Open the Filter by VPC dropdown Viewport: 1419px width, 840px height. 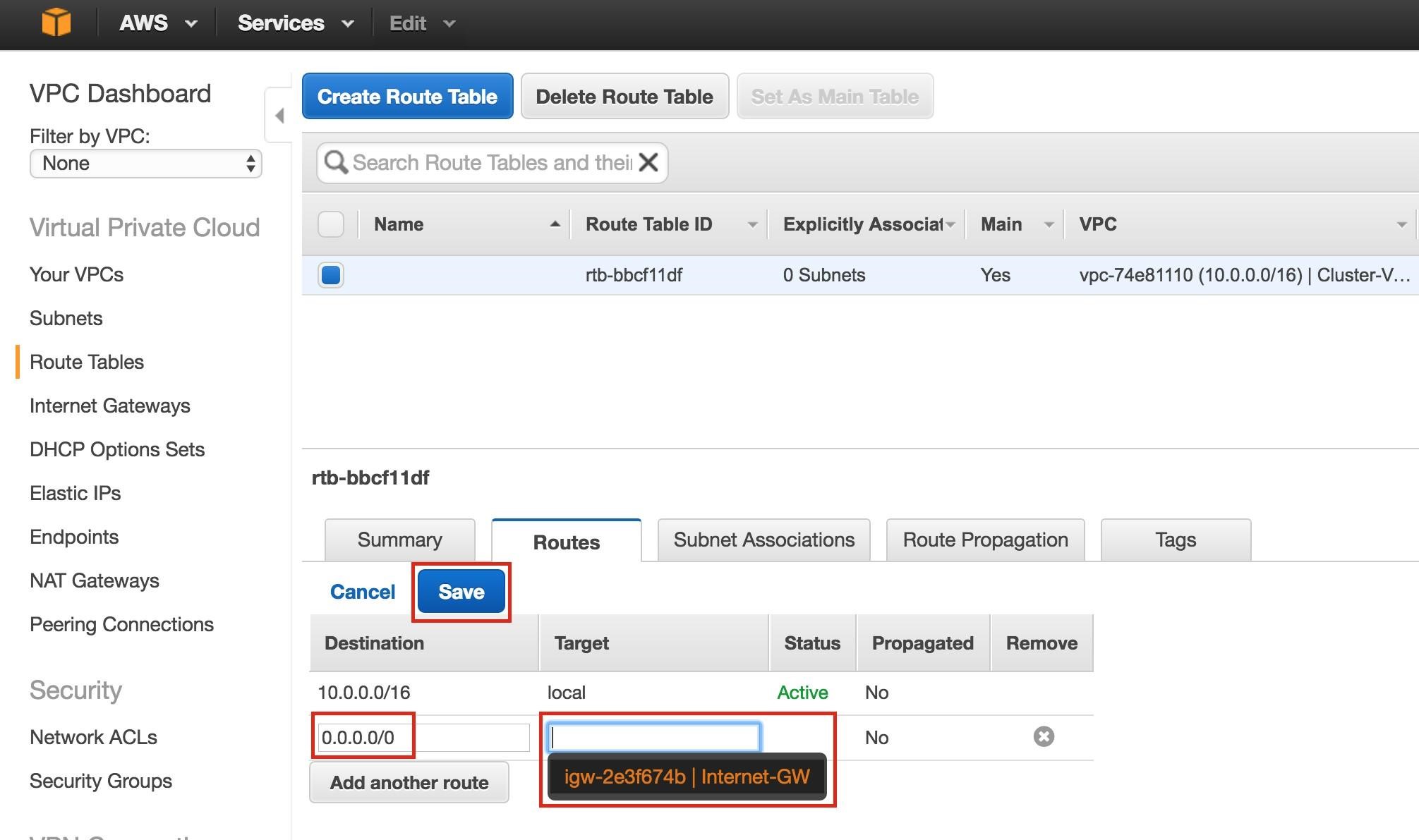[x=145, y=164]
